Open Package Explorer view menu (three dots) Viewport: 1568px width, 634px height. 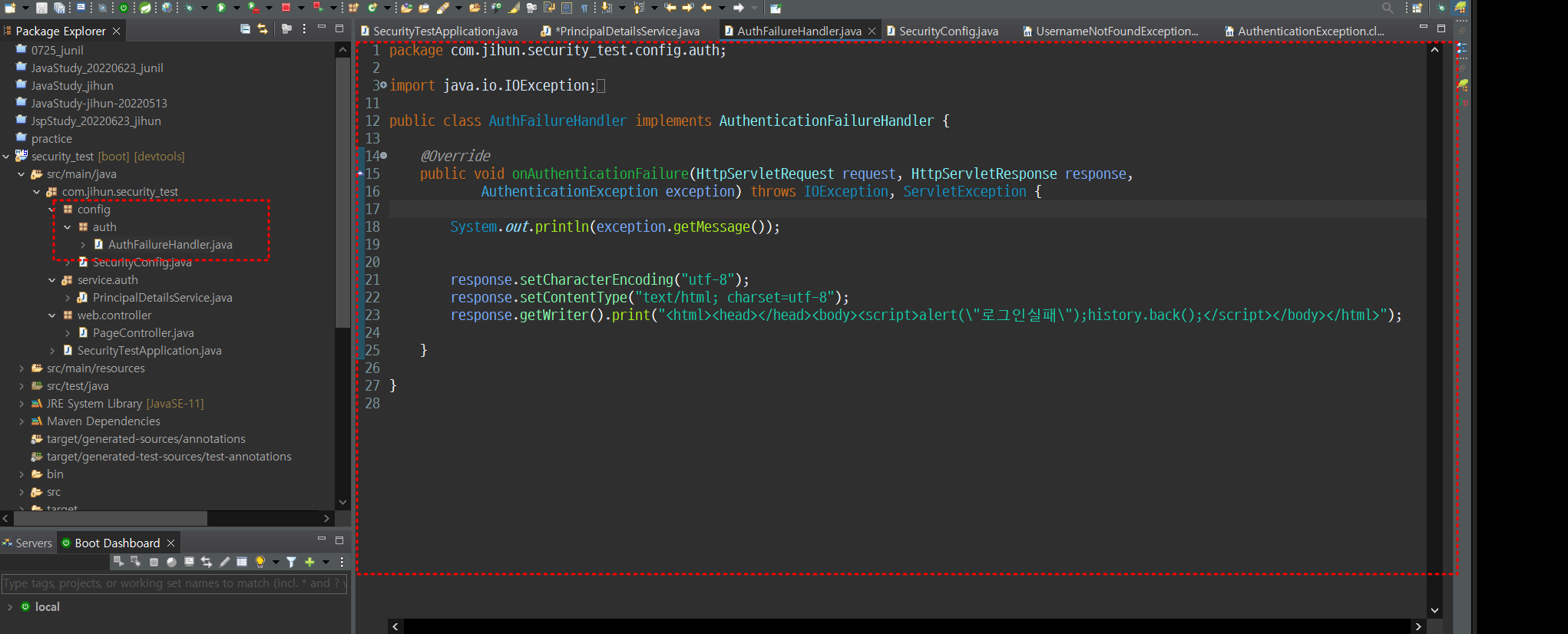click(304, 29)
